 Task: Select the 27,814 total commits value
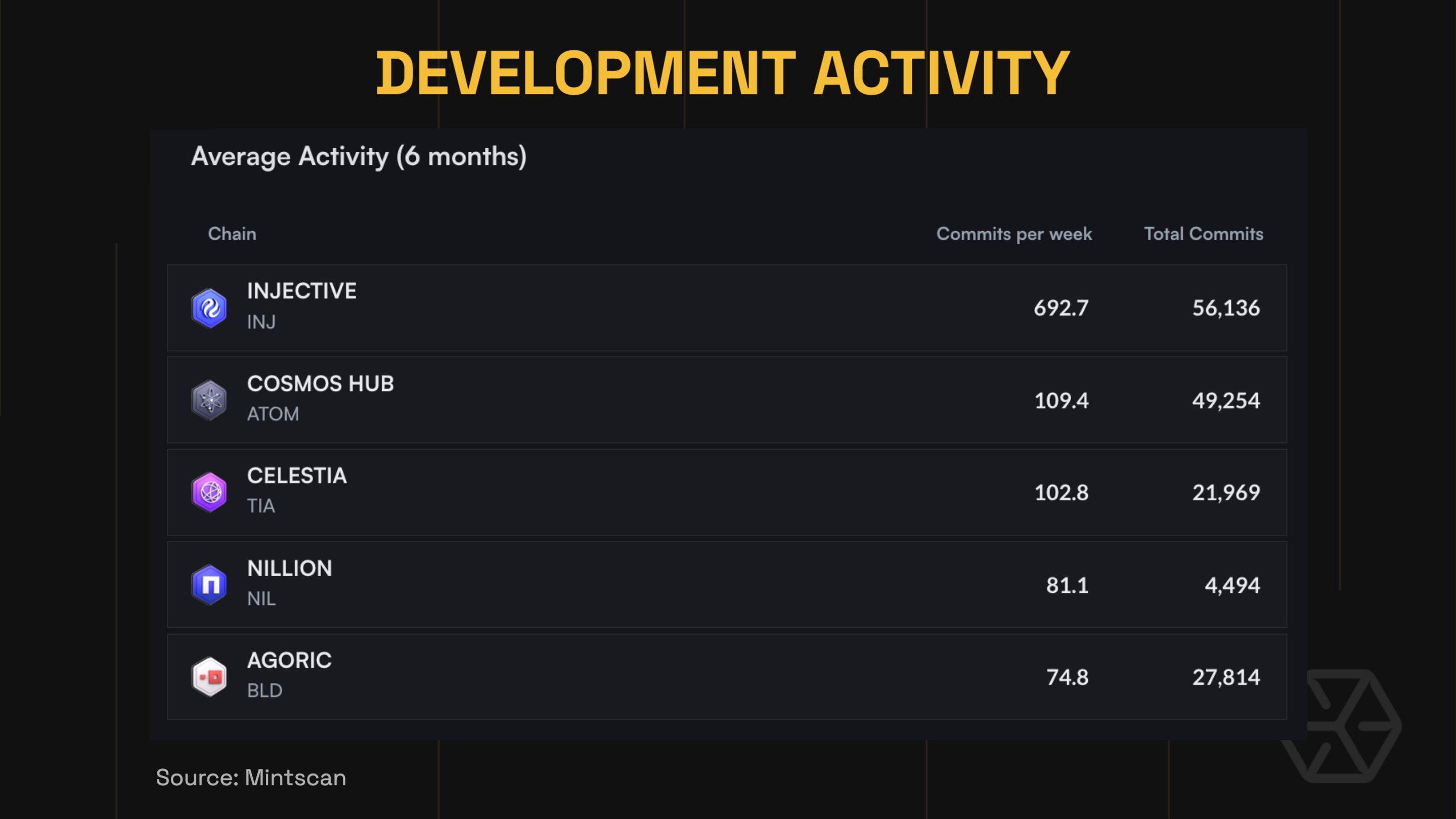pyautogui.click(x=1226, y=678)
